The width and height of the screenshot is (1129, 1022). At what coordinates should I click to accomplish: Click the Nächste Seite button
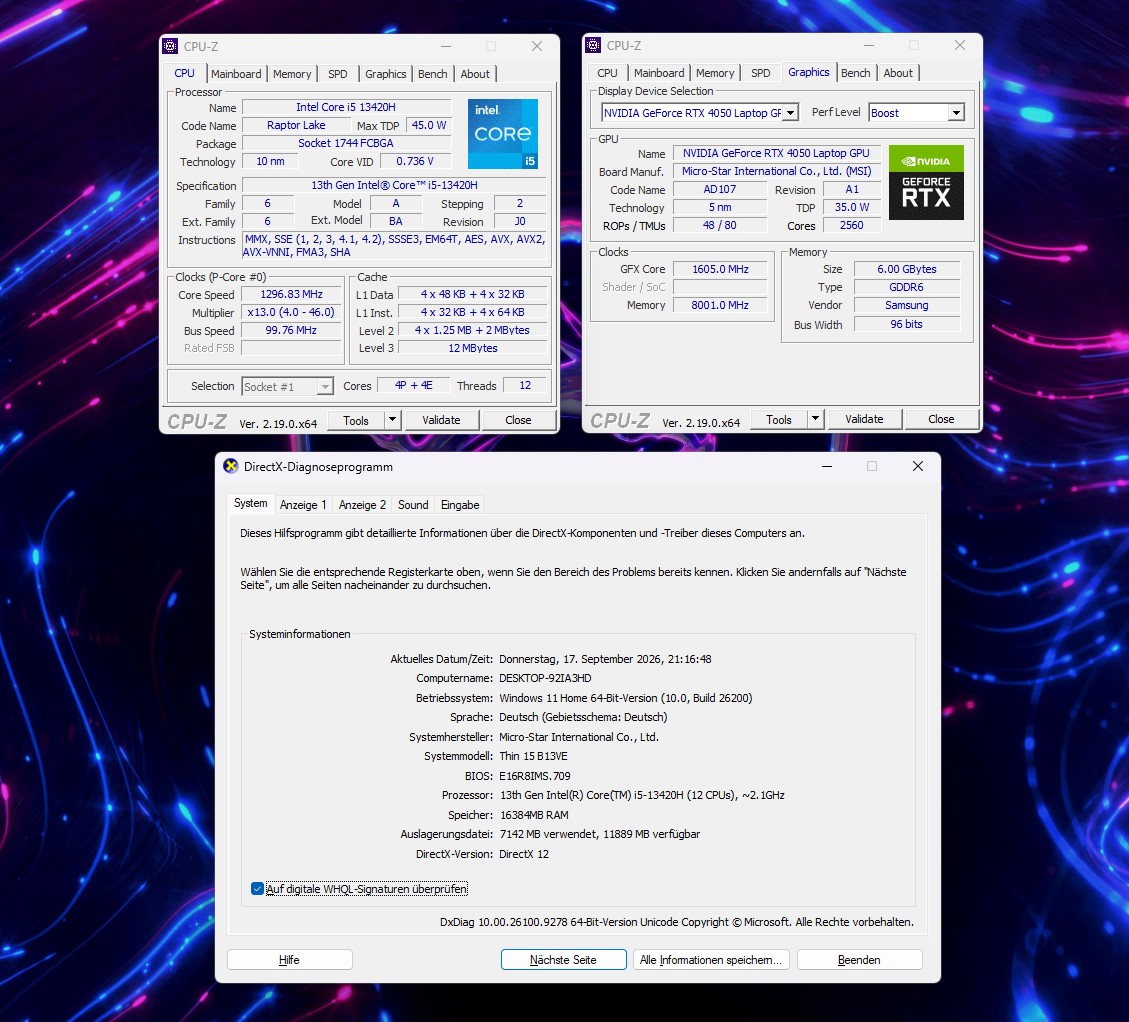[x=563, y=960]
